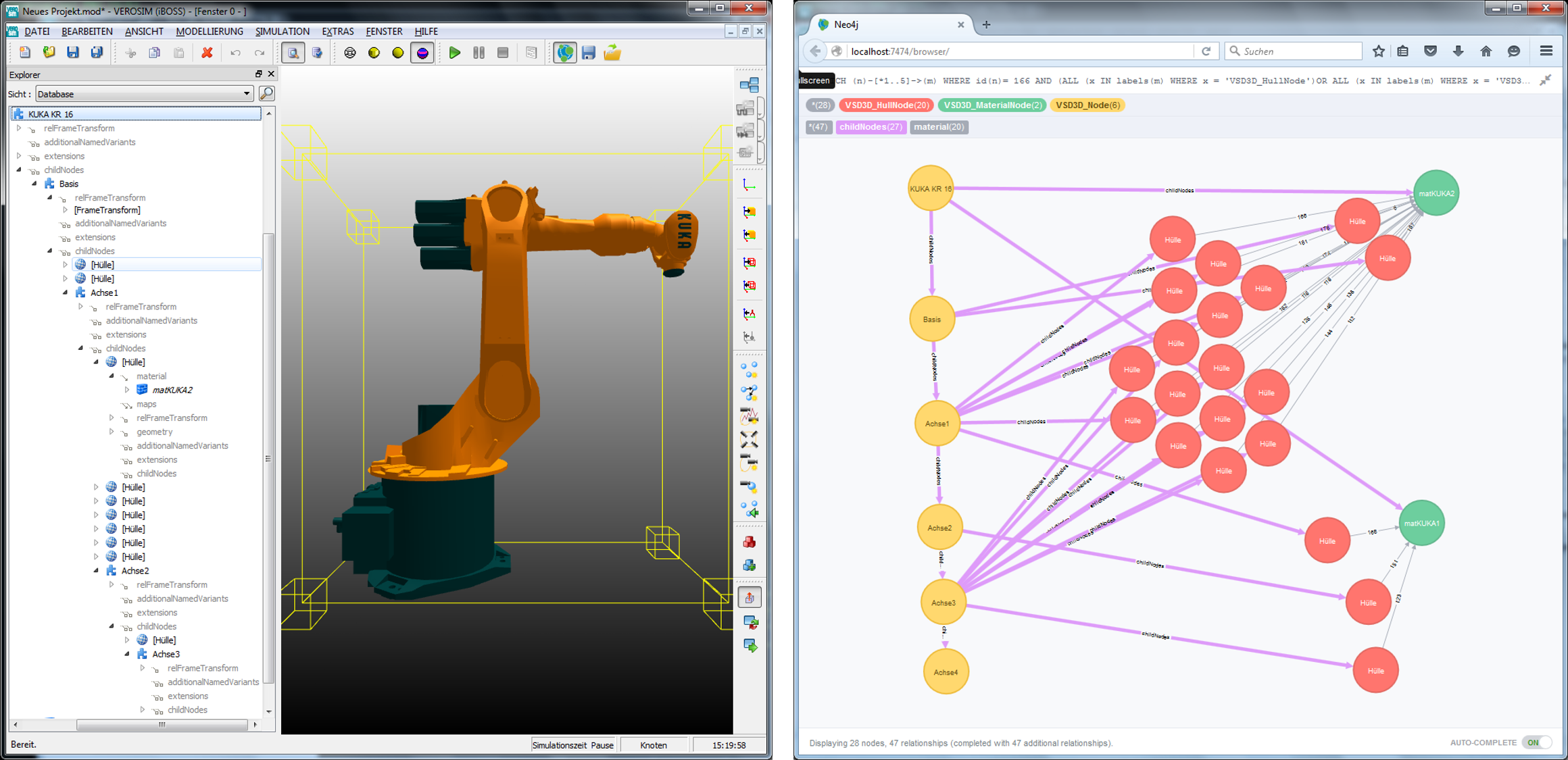Open the SIMULATION menu
1568x760 pixels.
pyautogui.click(x=282, y=31)
